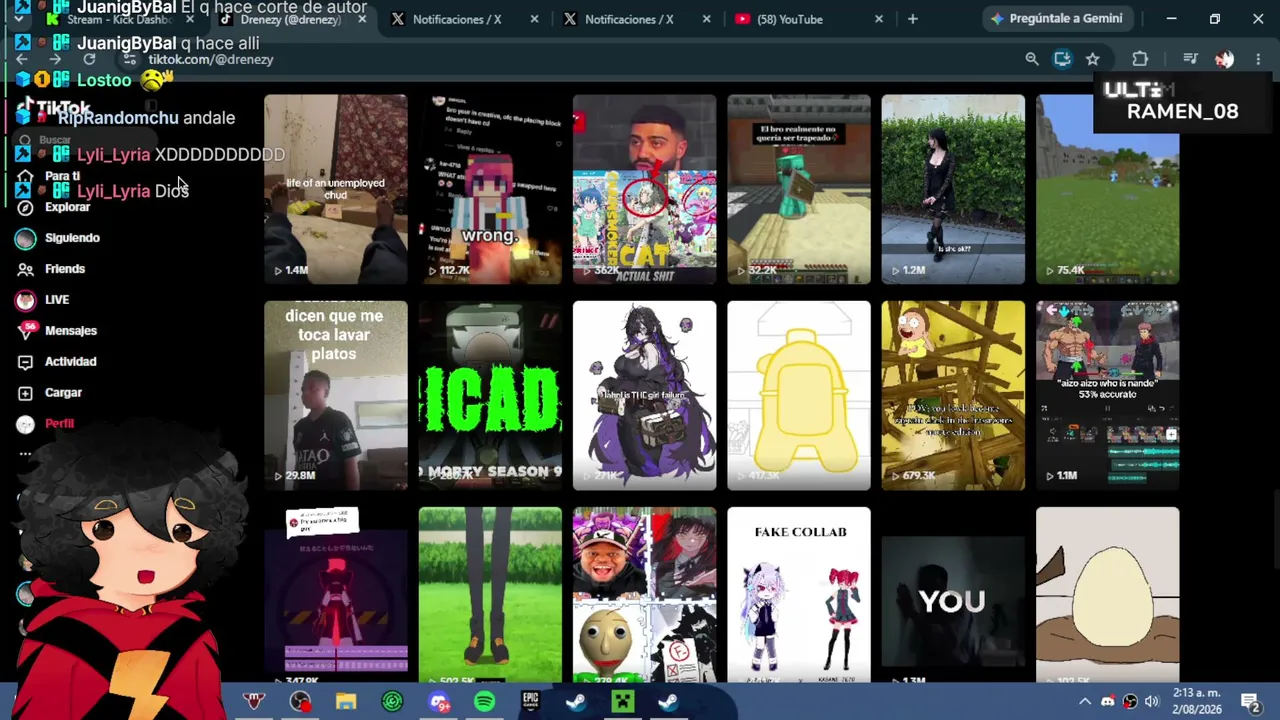Open the LIVE avatar icon in sidebar

tap(26, 300)
